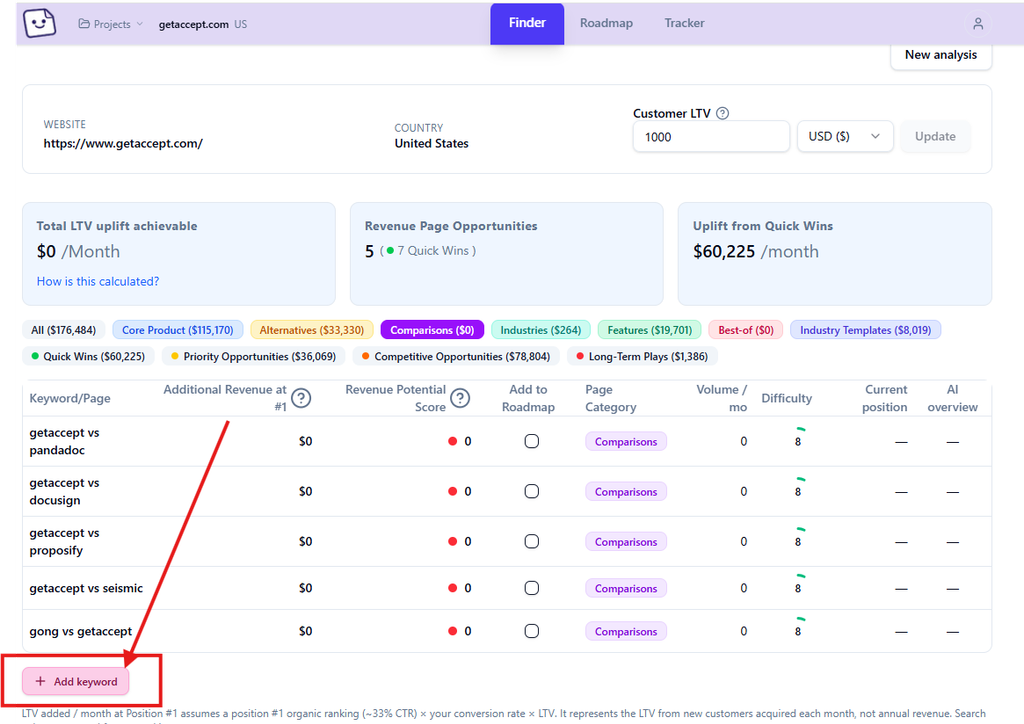
Task: Click the smiley logo icon
Action: coord(39,24)
